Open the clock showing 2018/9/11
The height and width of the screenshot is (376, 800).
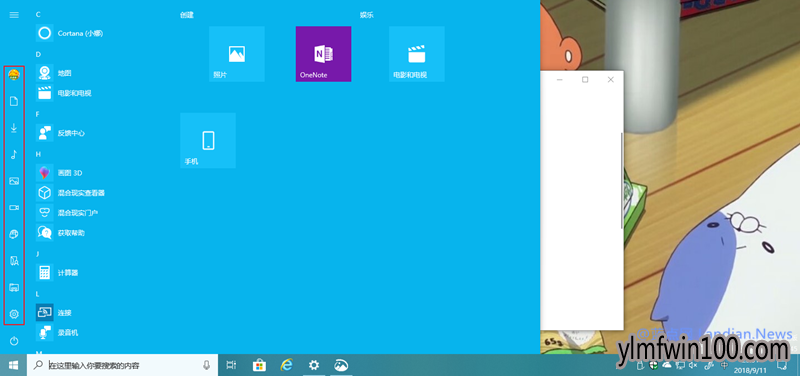coord(752,366)
